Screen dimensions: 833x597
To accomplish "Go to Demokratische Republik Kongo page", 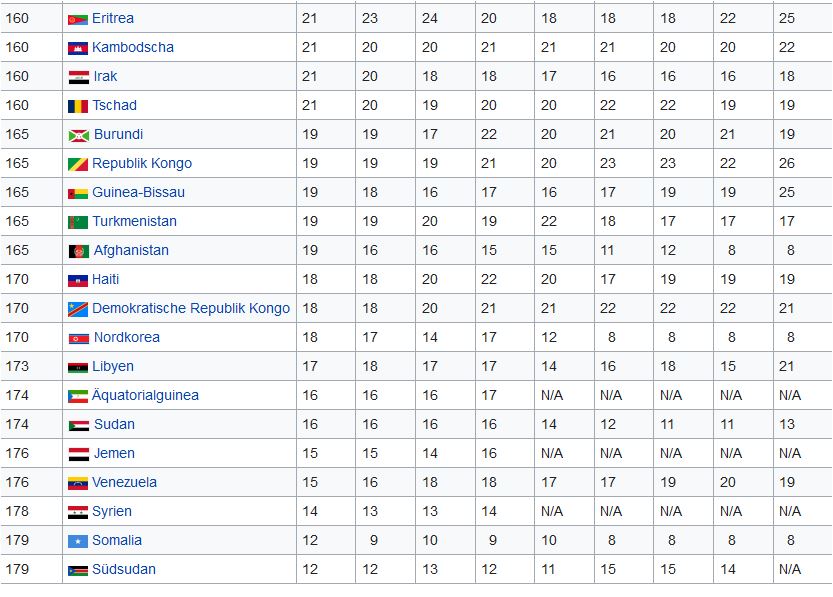I will coord(191,308).
